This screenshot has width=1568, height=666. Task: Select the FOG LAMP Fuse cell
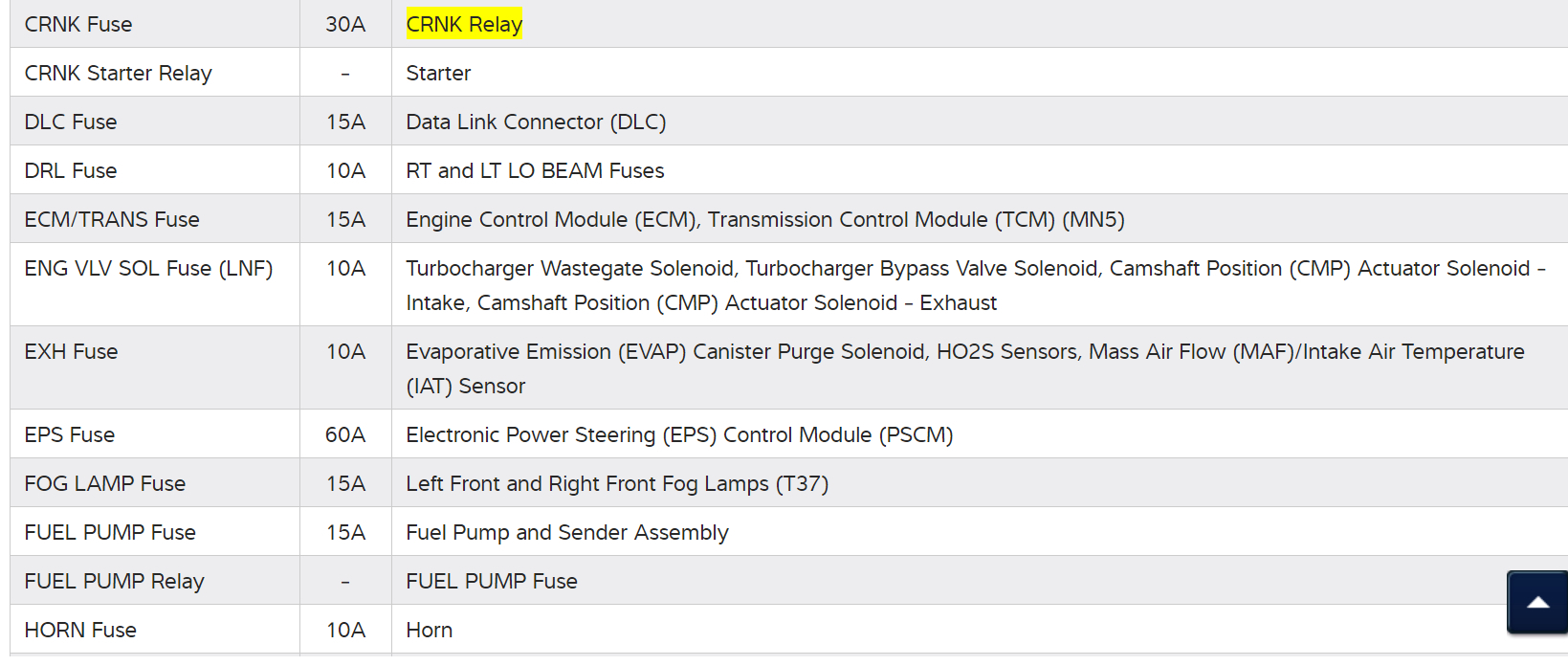[105, 484]
